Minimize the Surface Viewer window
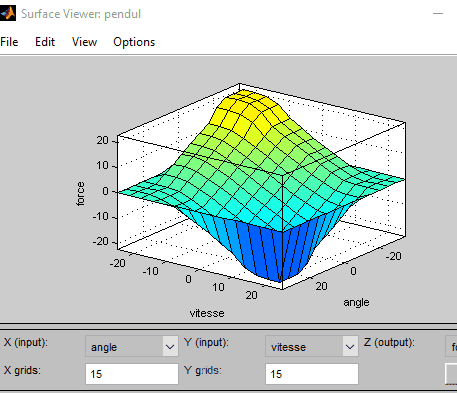The height and width of the screenshot is (393, 457). 438,14
